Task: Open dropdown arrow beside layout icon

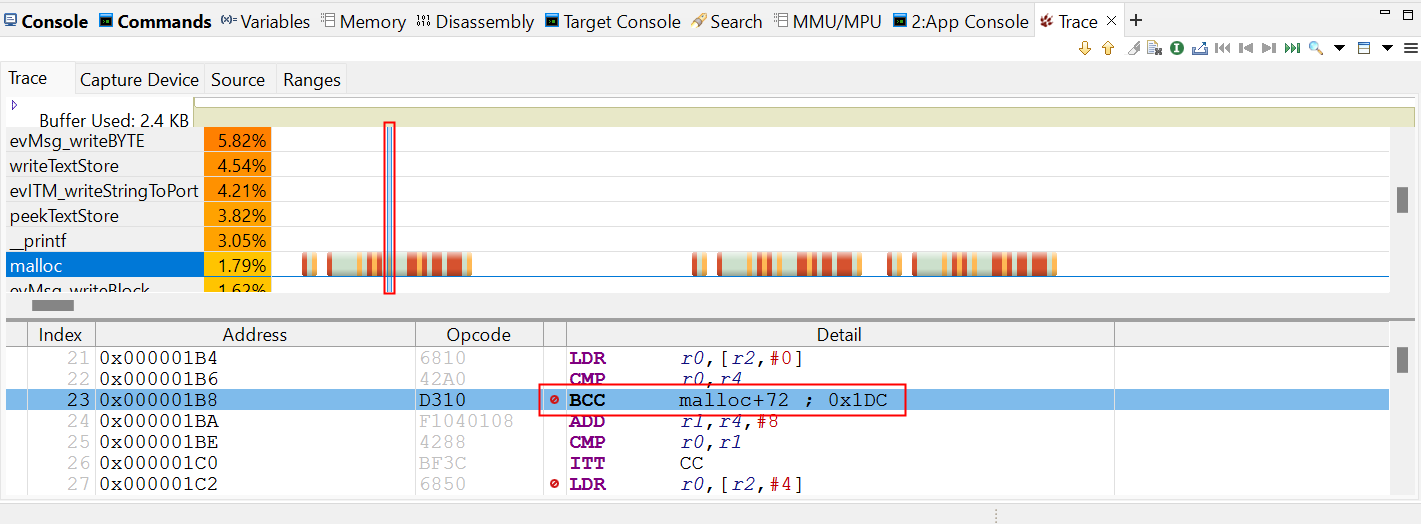Action: point(1387,48)
